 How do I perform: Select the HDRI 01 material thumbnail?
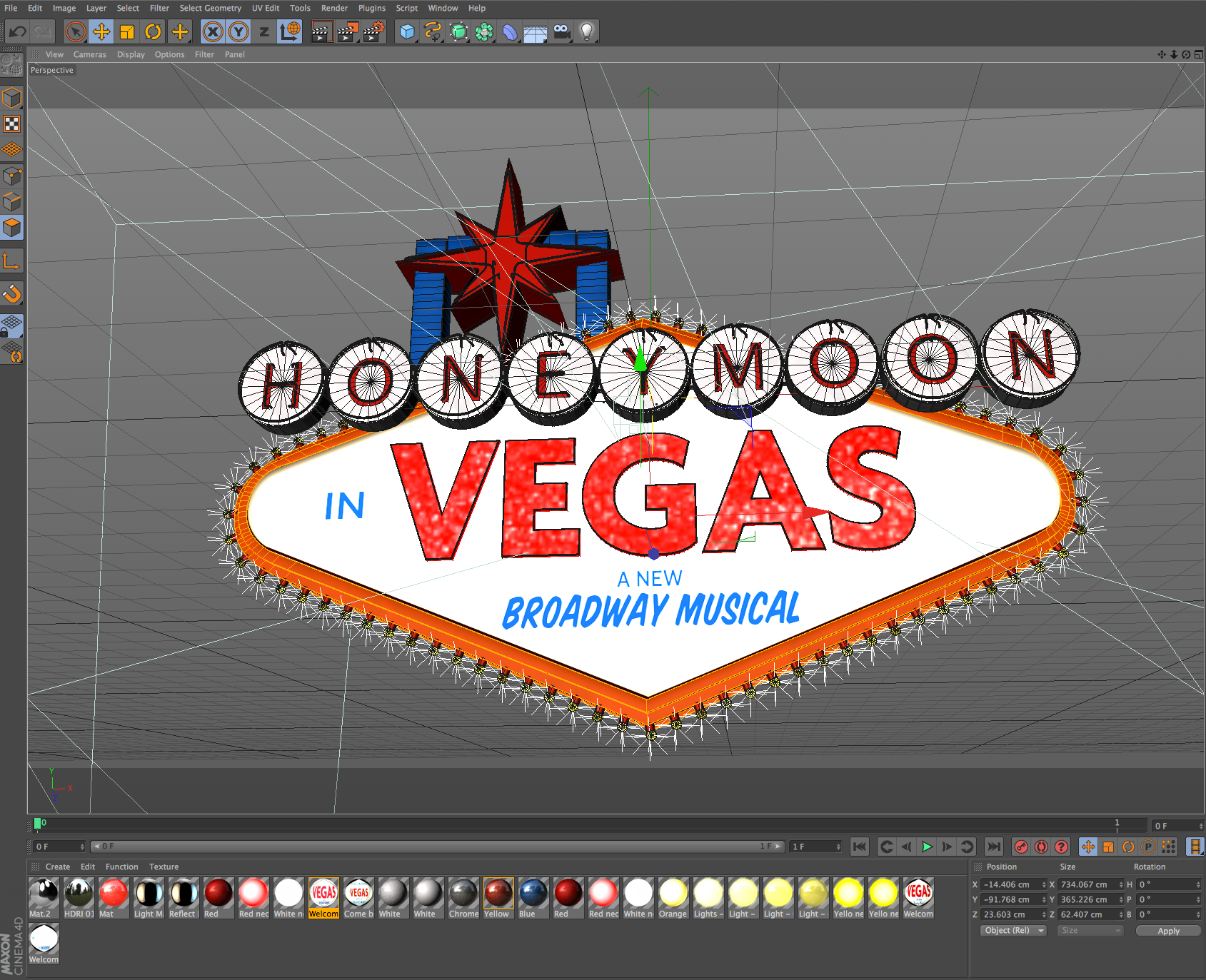point(79,898)
